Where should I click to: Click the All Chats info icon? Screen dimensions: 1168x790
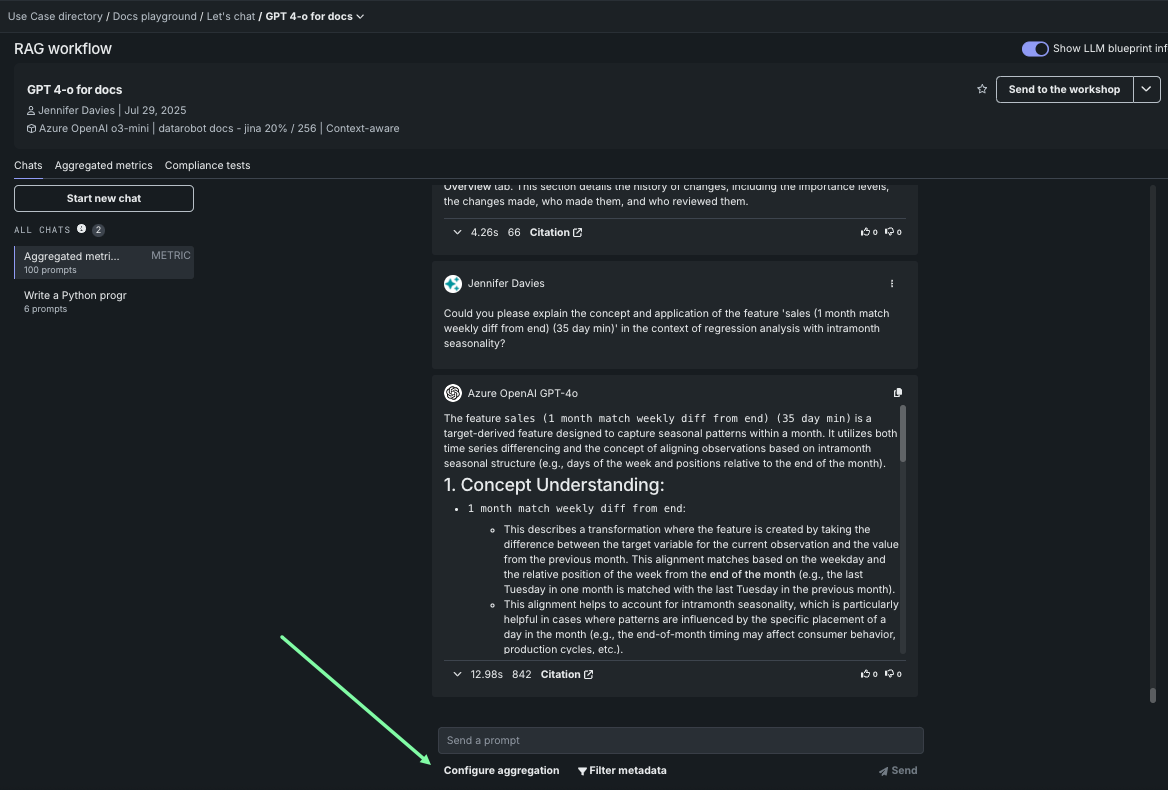click(x=82, y=230)
